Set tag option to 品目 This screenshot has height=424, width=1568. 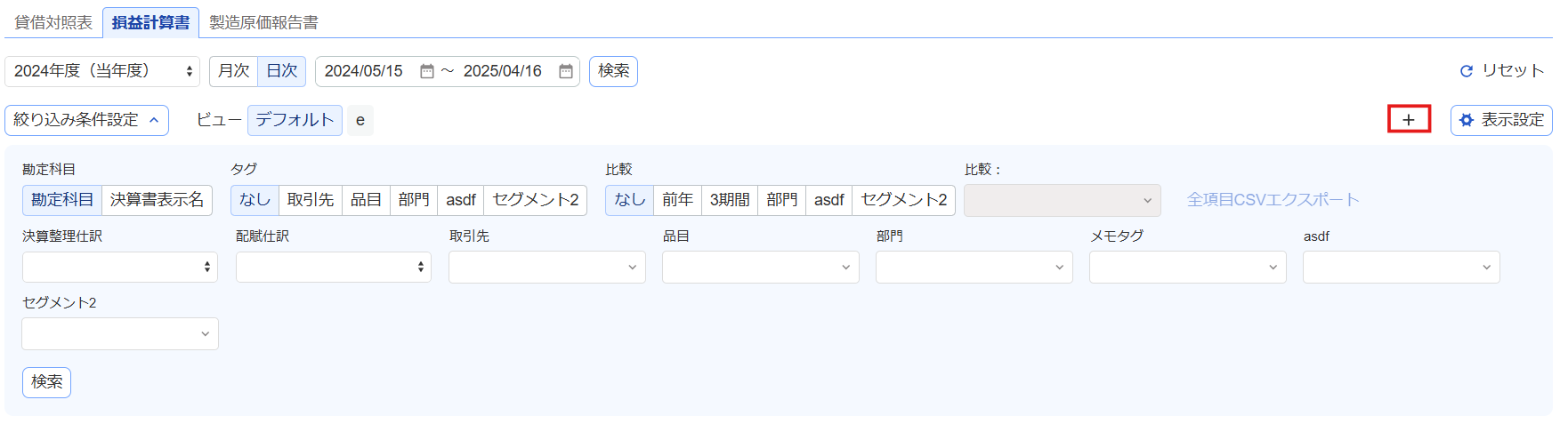366,200
